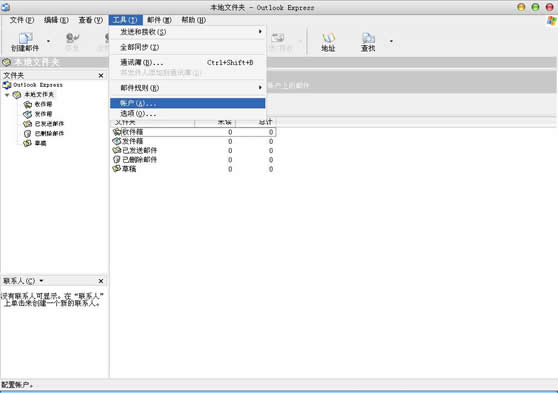The width and height of the screenshot is (558, 393).
Task: Click the 查找 find toolbar icon
Action: pos(368,38)
